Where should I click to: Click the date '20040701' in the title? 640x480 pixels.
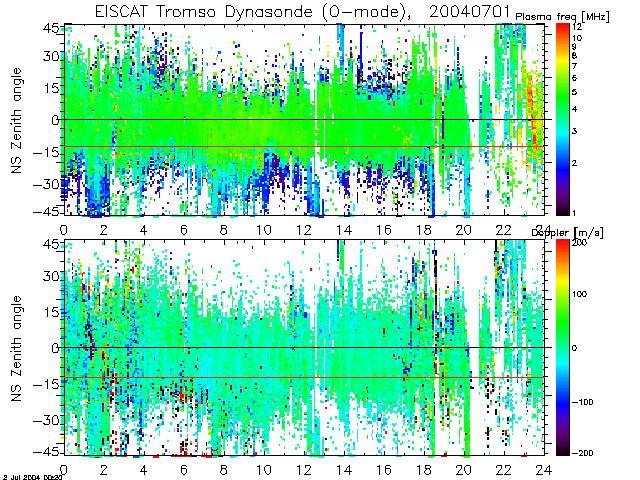470,11
